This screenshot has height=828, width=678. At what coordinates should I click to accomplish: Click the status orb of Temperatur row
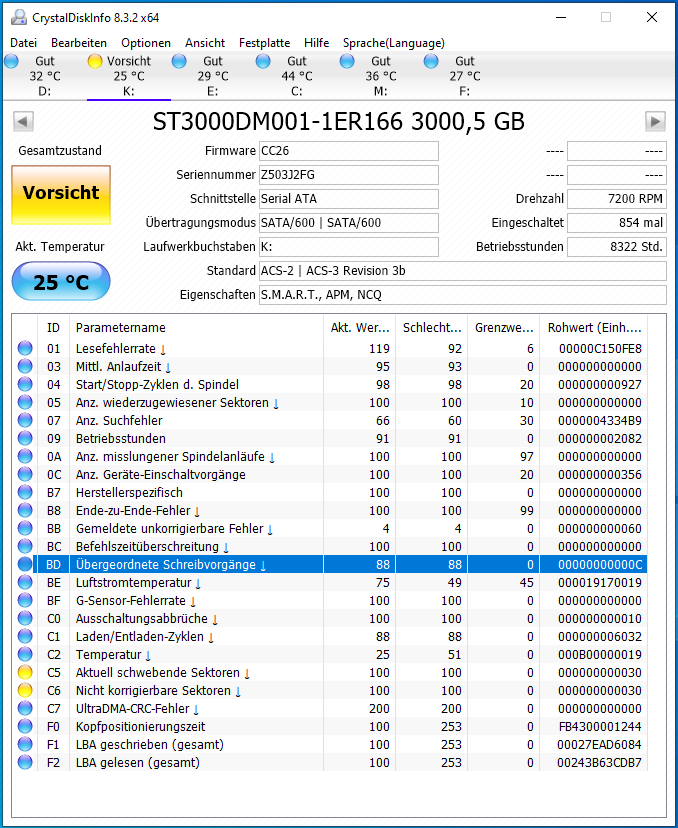pyautogui.click(x=25, y=654)
